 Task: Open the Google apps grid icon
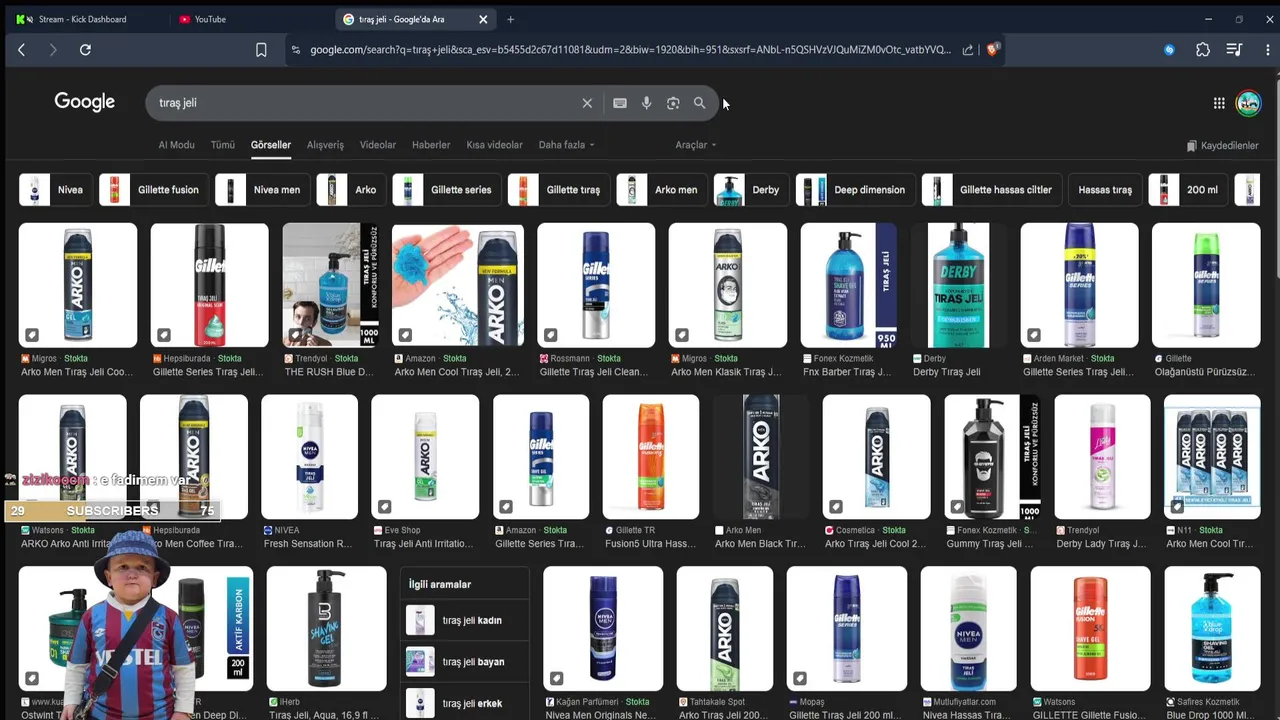(x=1219, y=103)
